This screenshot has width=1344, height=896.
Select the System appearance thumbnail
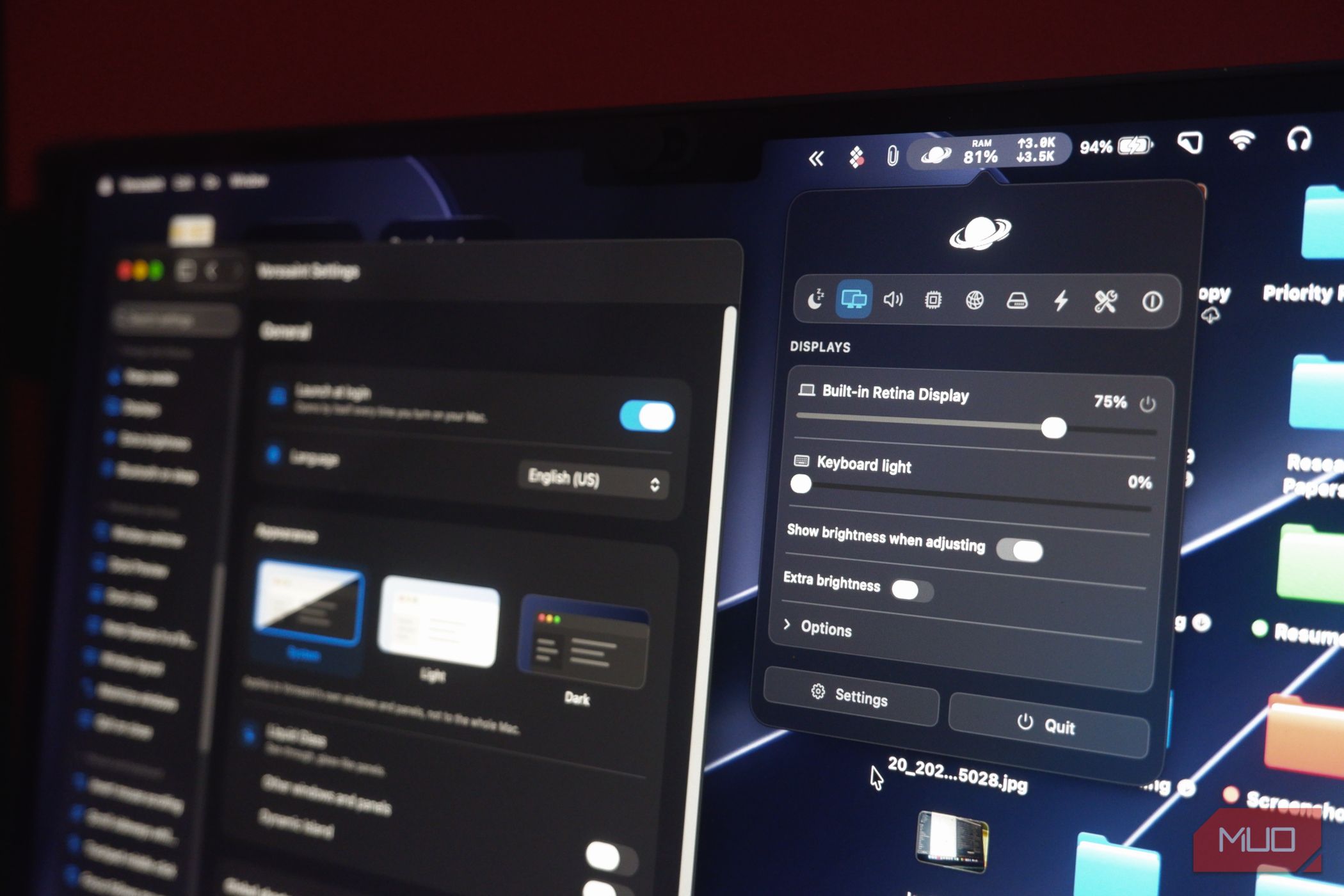(309, 604)
